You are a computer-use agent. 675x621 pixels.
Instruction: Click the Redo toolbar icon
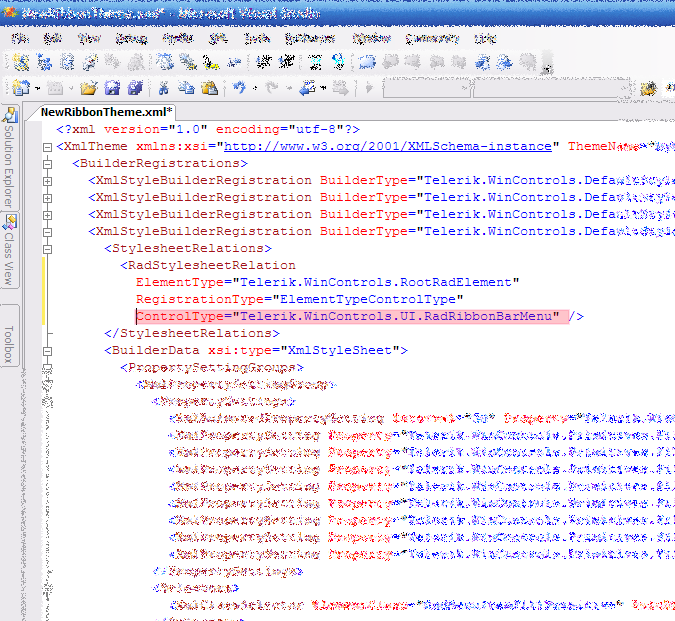pyautogui.click(x=271, y=88)
